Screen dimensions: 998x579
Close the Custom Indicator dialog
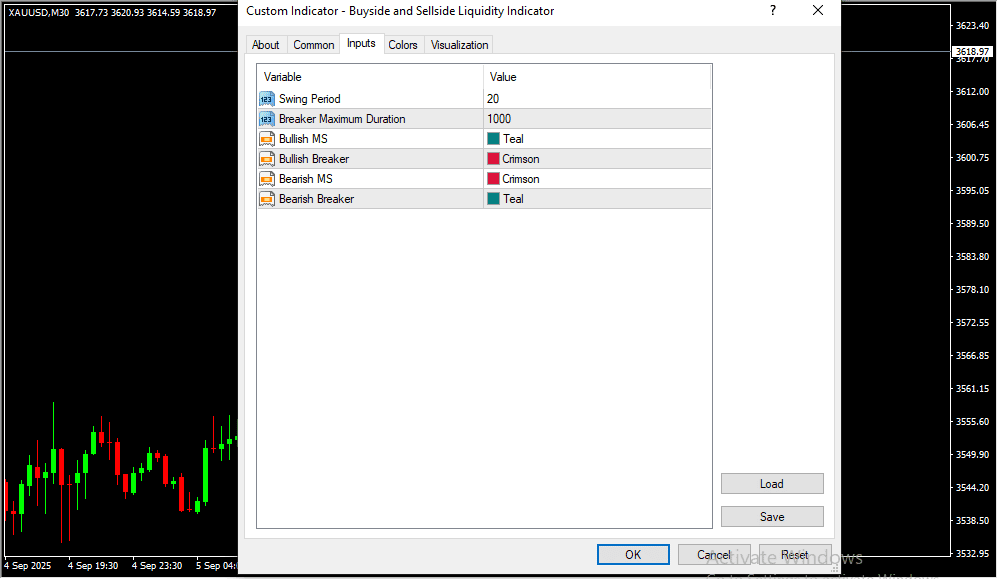(x=818, y=11)
